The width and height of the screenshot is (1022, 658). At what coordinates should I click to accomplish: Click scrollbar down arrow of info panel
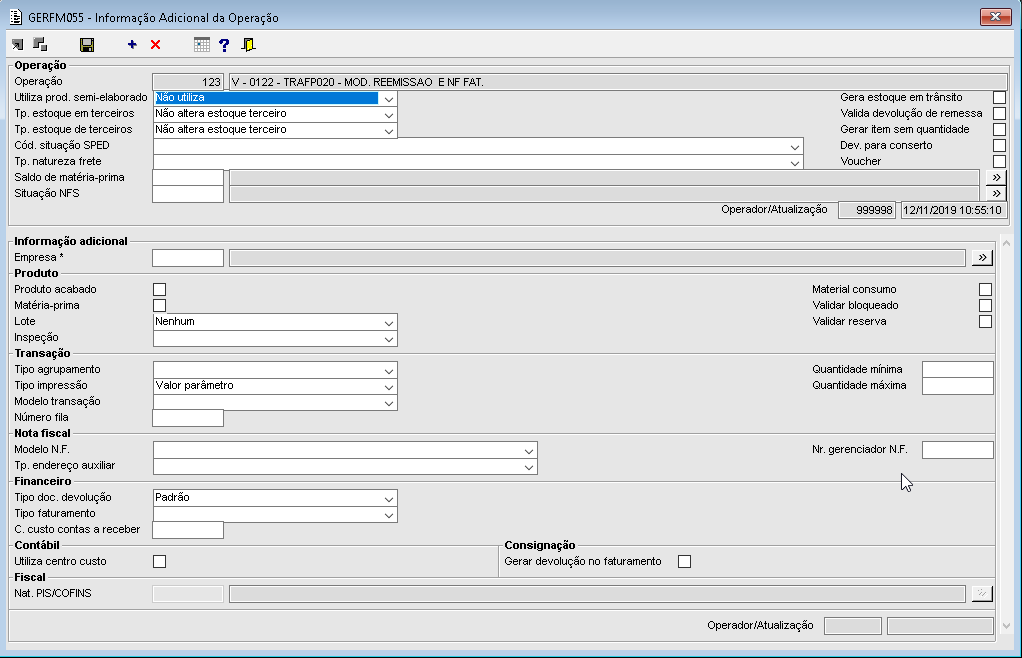click(1006, 625)
